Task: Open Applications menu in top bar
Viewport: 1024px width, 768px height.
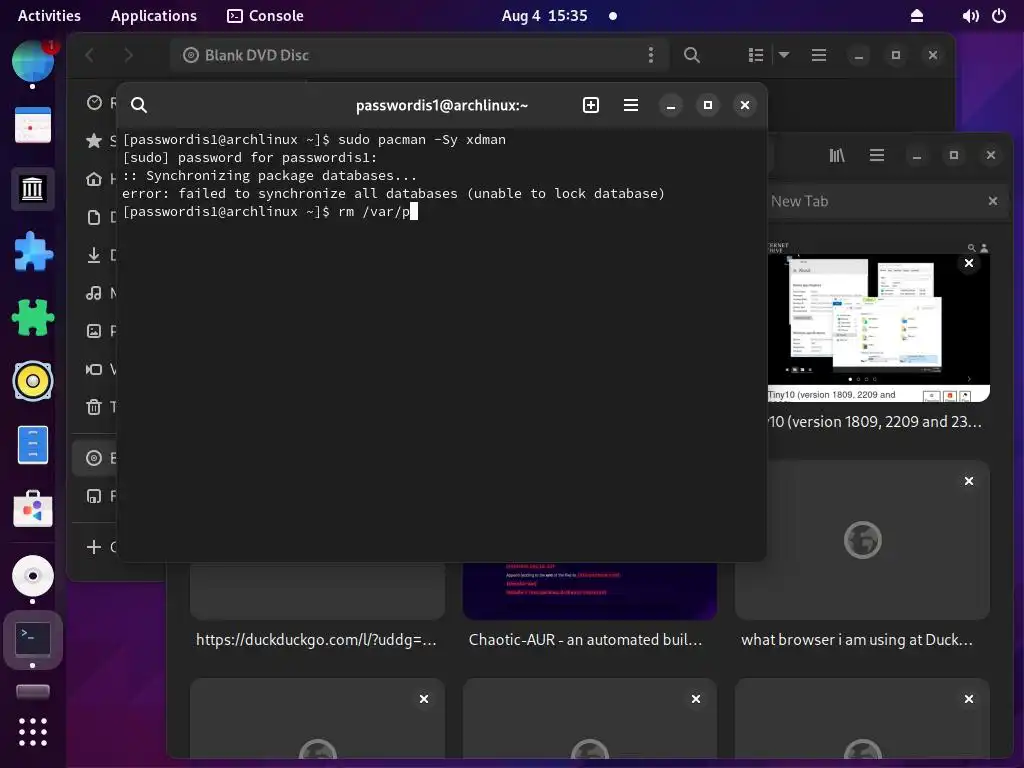Action: point(153,16)
